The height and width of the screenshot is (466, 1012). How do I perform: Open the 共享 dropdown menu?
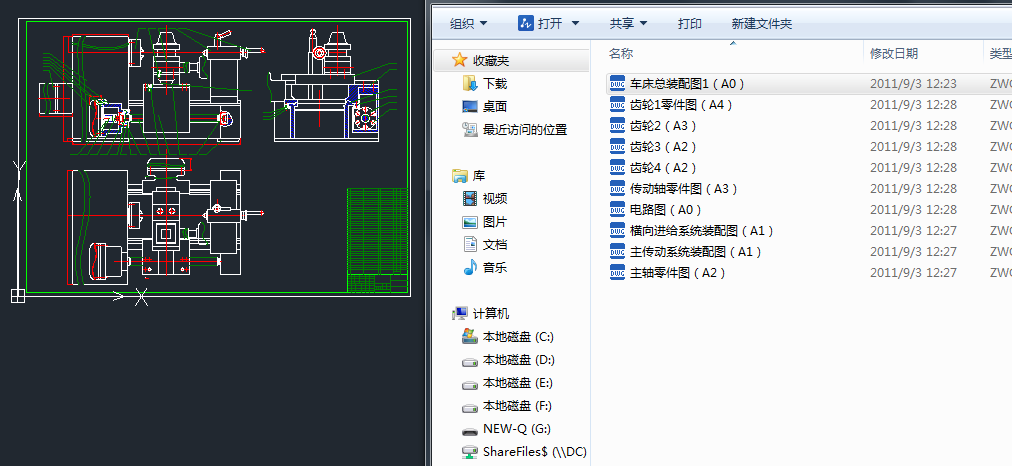pos(629,23)
